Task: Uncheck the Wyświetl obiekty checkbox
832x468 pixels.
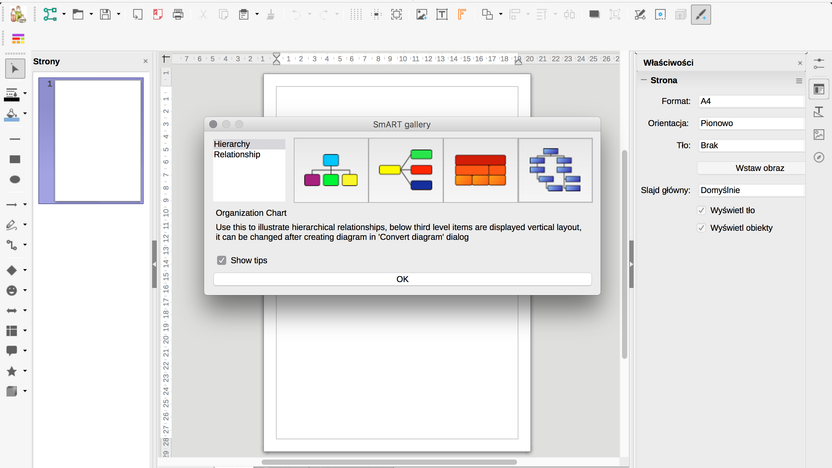Action: click(701, 228)
